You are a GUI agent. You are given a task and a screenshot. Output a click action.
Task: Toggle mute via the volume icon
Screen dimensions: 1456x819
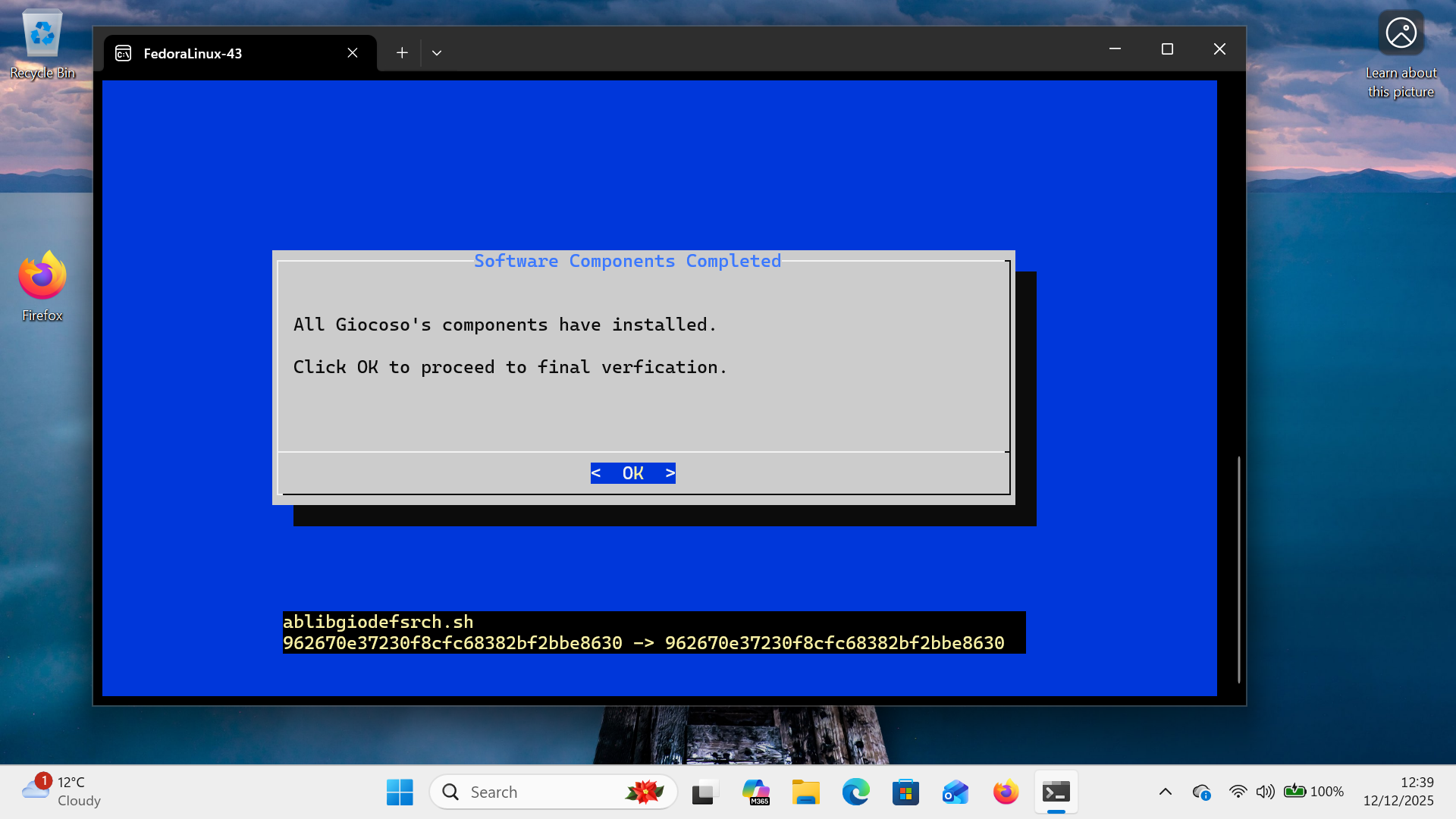click(1265, 791)
